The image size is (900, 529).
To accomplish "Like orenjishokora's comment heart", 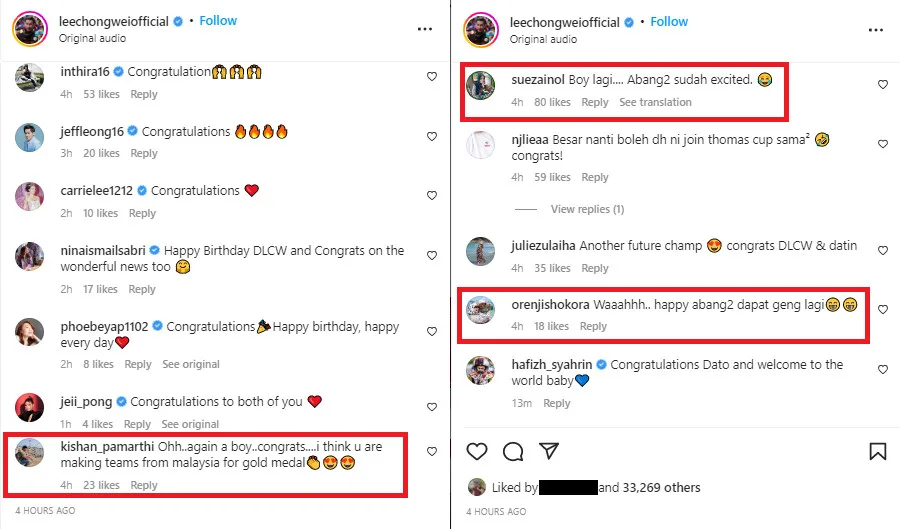I will click(882, 310).
